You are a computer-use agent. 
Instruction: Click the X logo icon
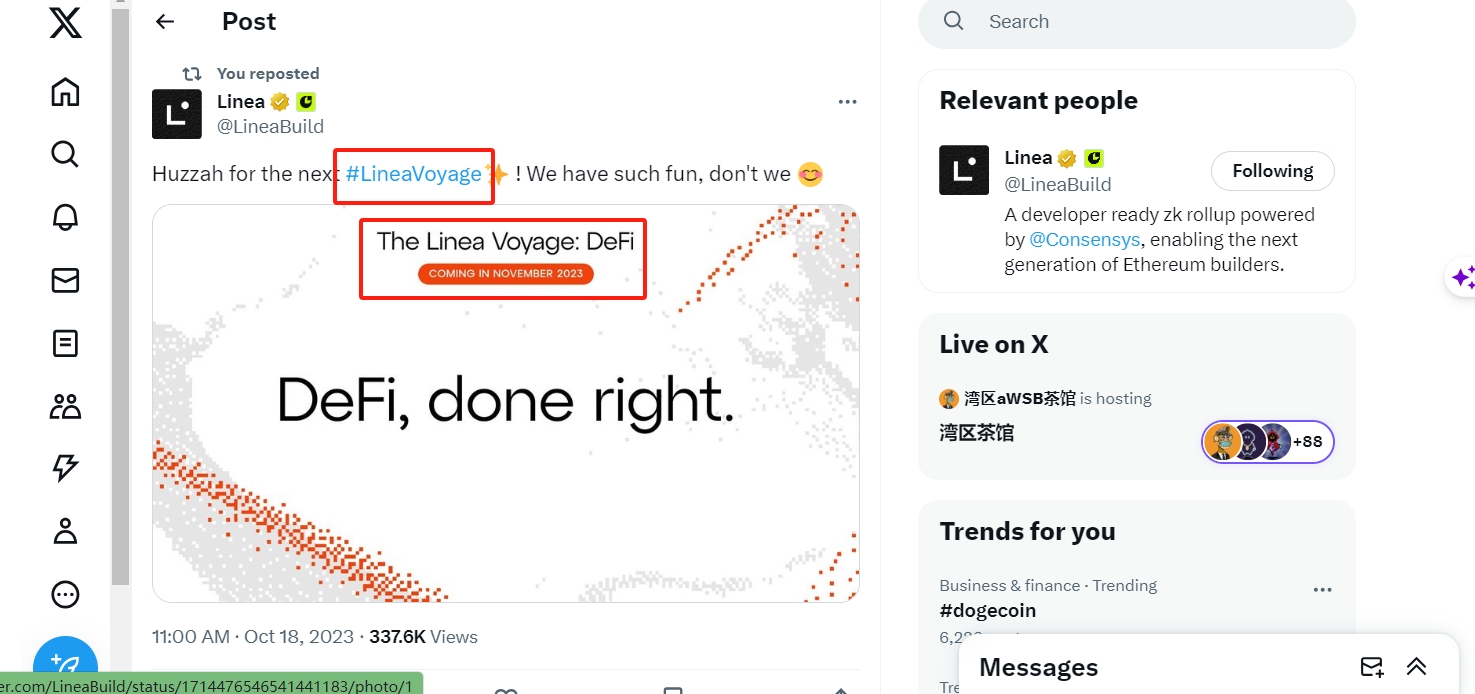click(66, 23)
